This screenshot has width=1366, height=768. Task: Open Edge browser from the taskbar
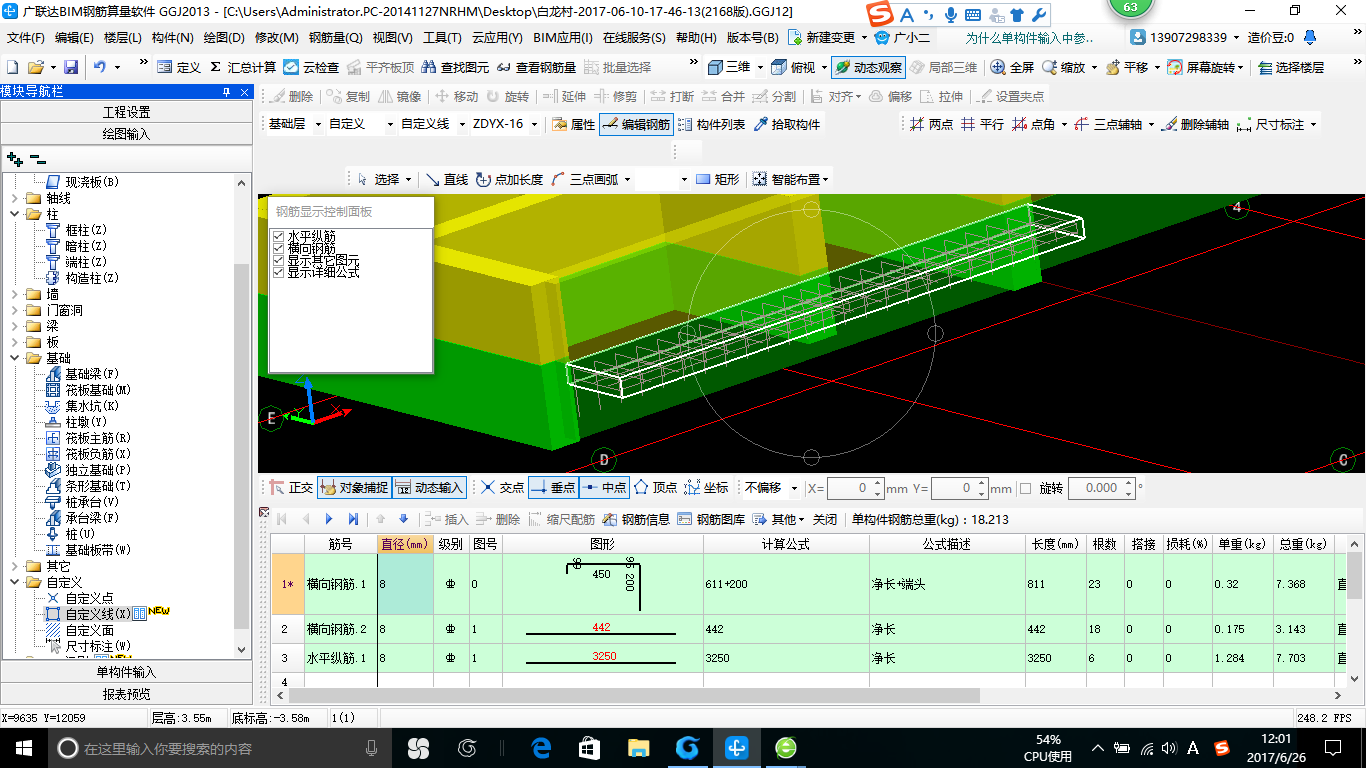(x=541, y=747)
